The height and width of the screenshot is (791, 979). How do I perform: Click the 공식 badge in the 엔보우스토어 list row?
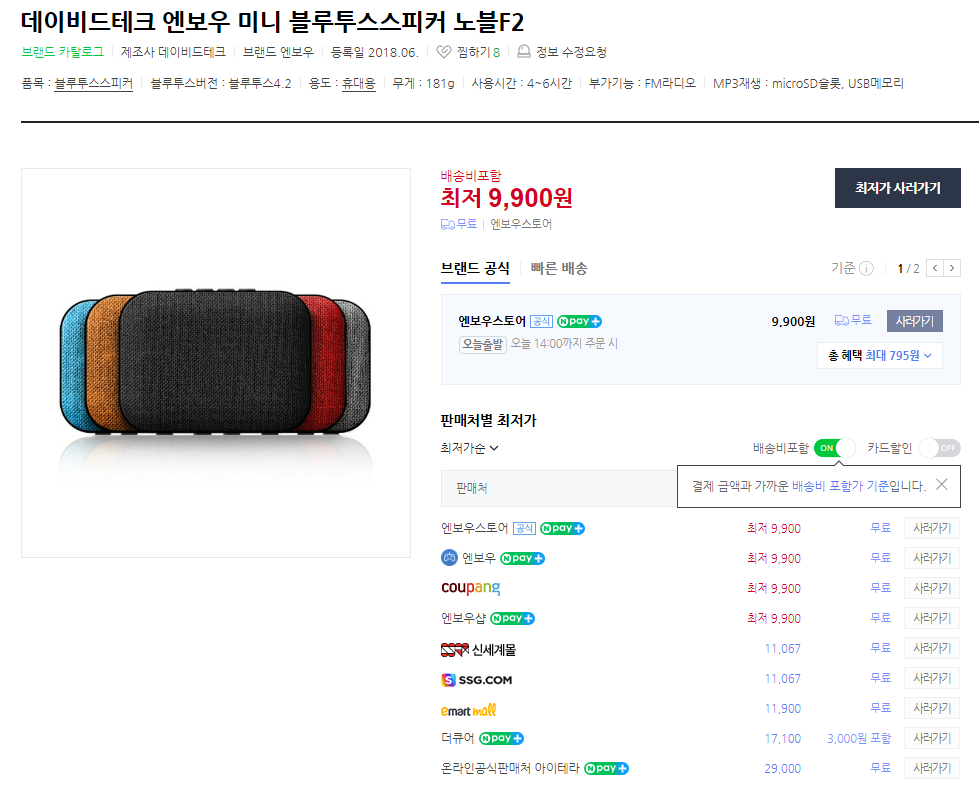[524, 528]
